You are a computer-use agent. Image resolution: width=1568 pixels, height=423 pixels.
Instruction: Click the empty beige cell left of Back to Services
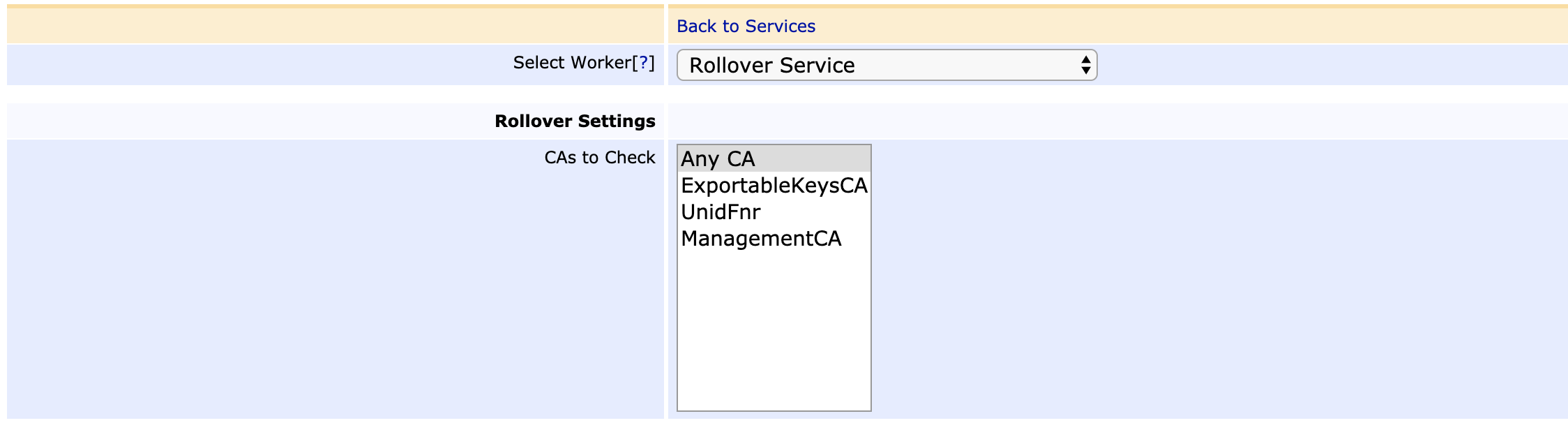pos(335,27)
